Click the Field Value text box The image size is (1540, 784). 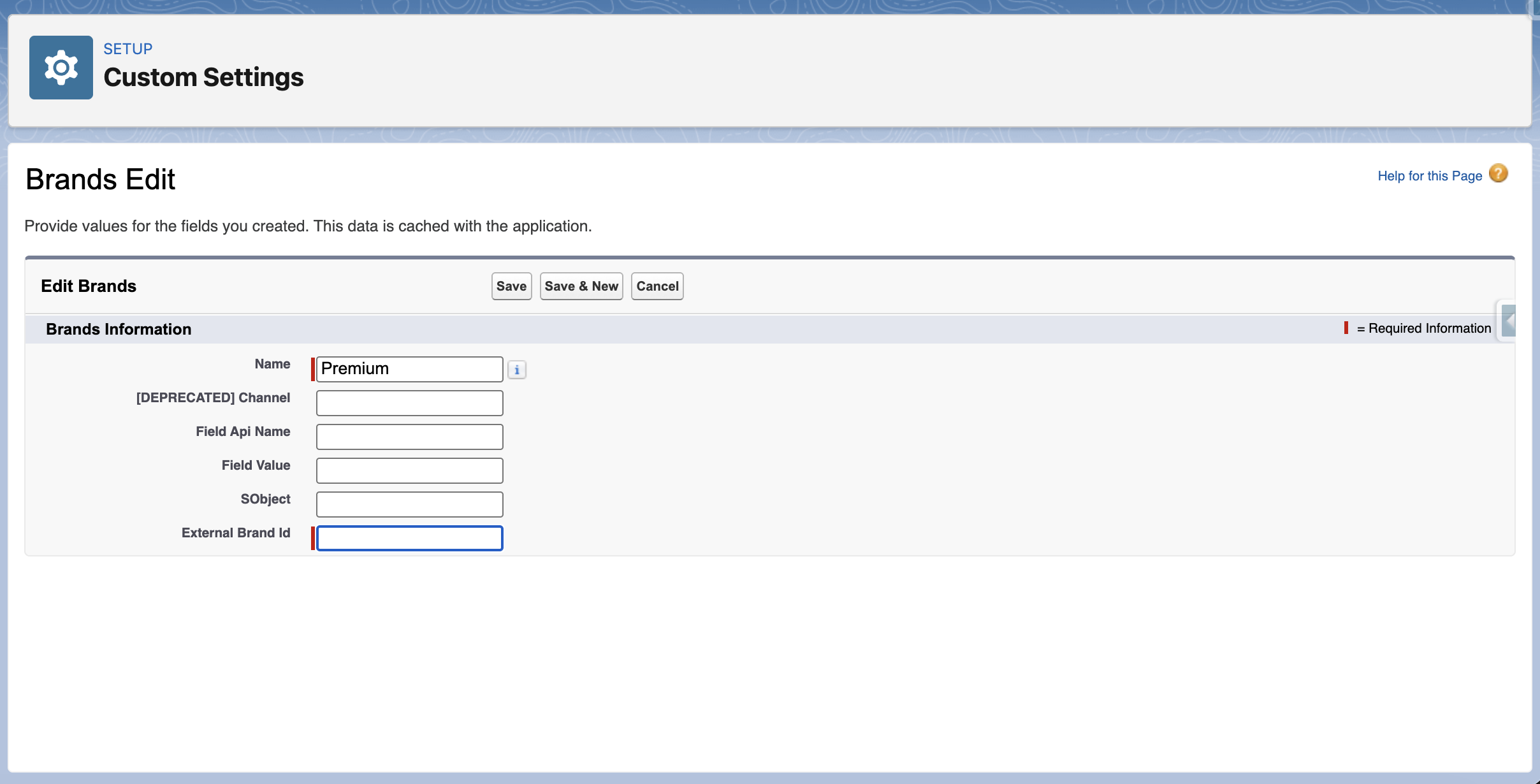coord(410,470)
